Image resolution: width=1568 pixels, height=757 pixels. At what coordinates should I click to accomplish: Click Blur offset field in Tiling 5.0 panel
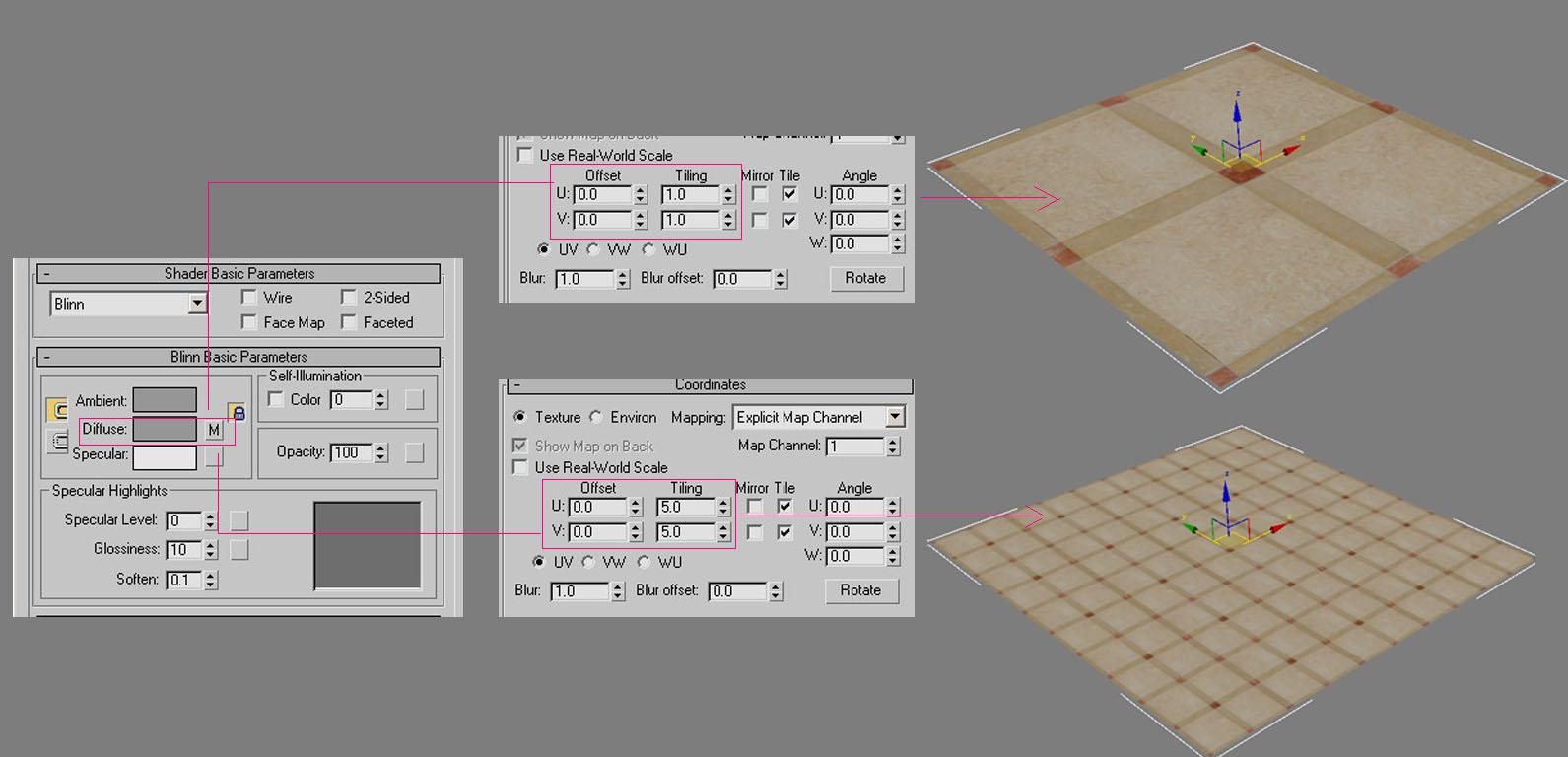click(738, 591)
